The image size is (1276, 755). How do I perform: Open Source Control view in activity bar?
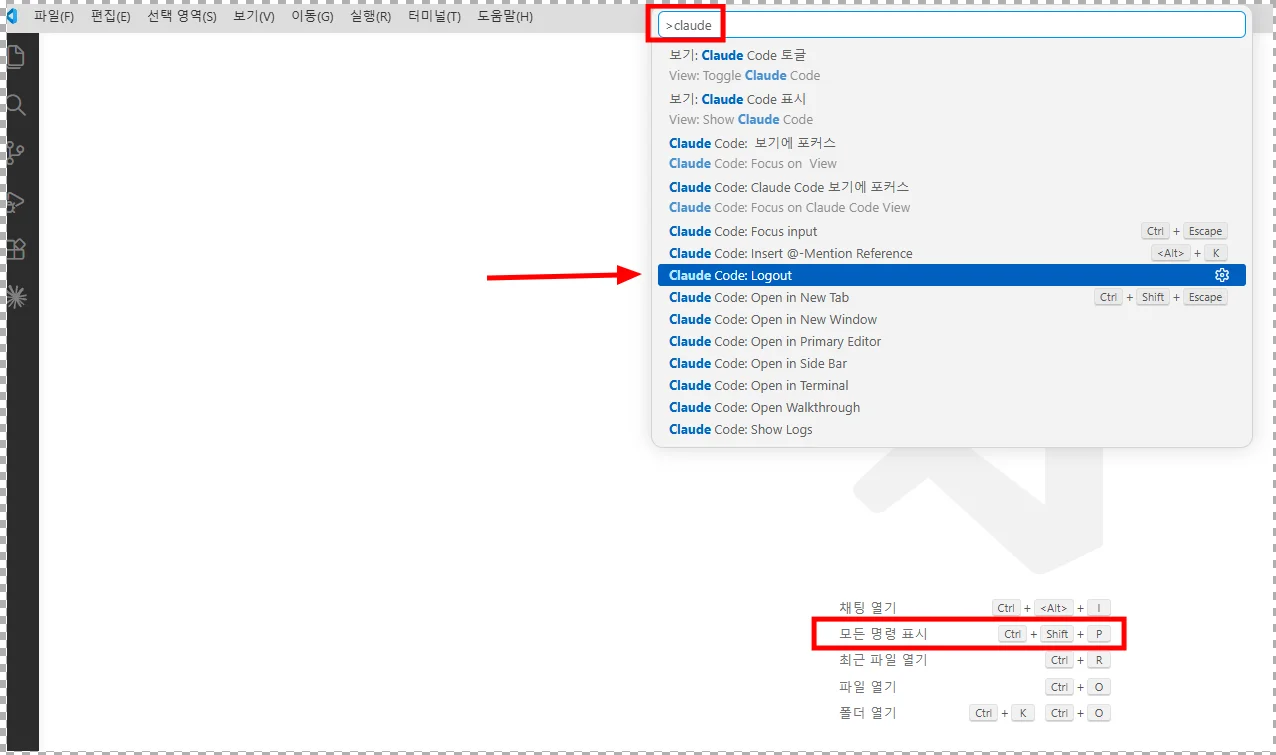[x=16, y=153]
